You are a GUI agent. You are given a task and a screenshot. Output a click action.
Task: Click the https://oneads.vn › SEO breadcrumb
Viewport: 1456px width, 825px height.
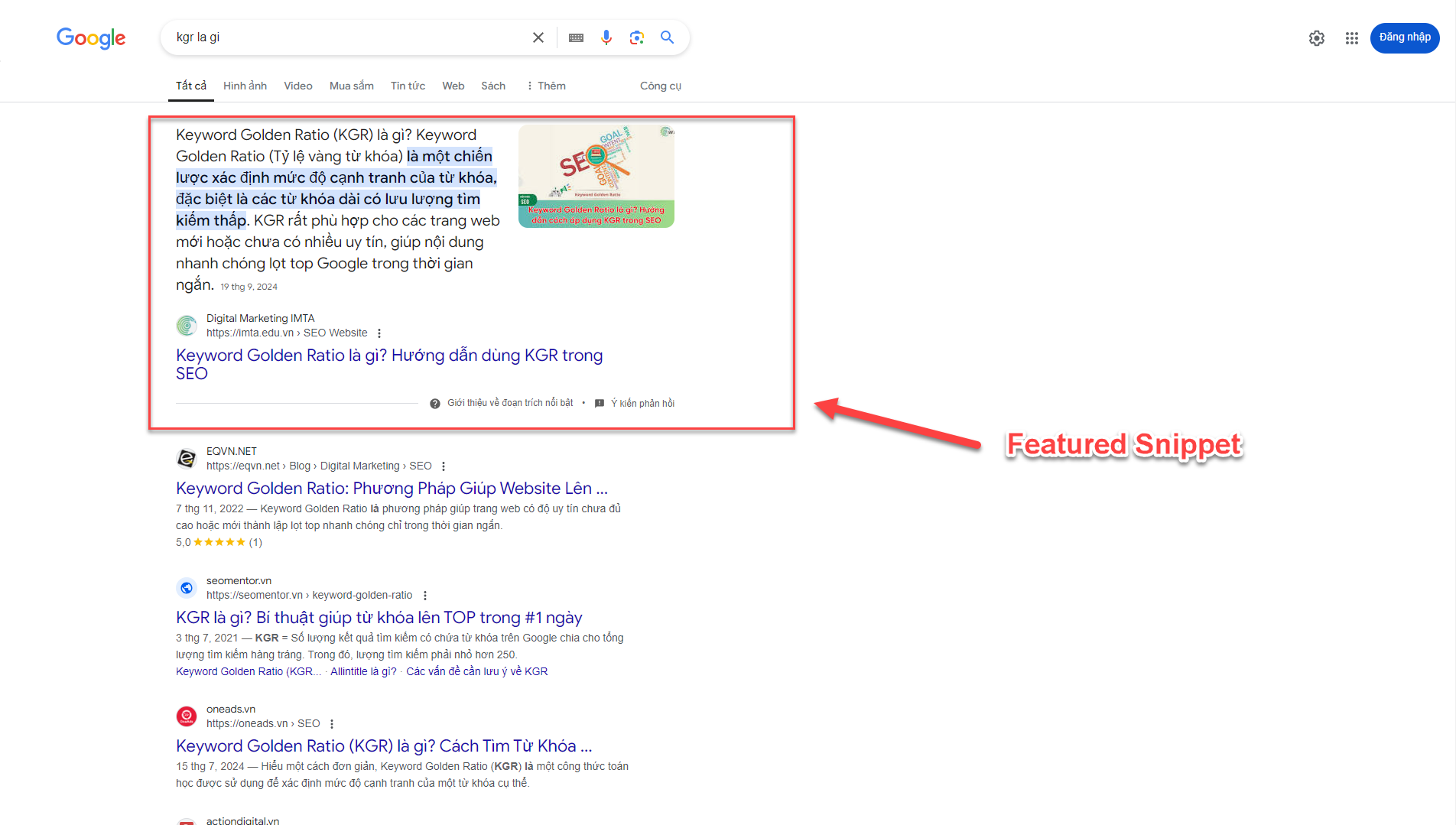pos(263,723)
